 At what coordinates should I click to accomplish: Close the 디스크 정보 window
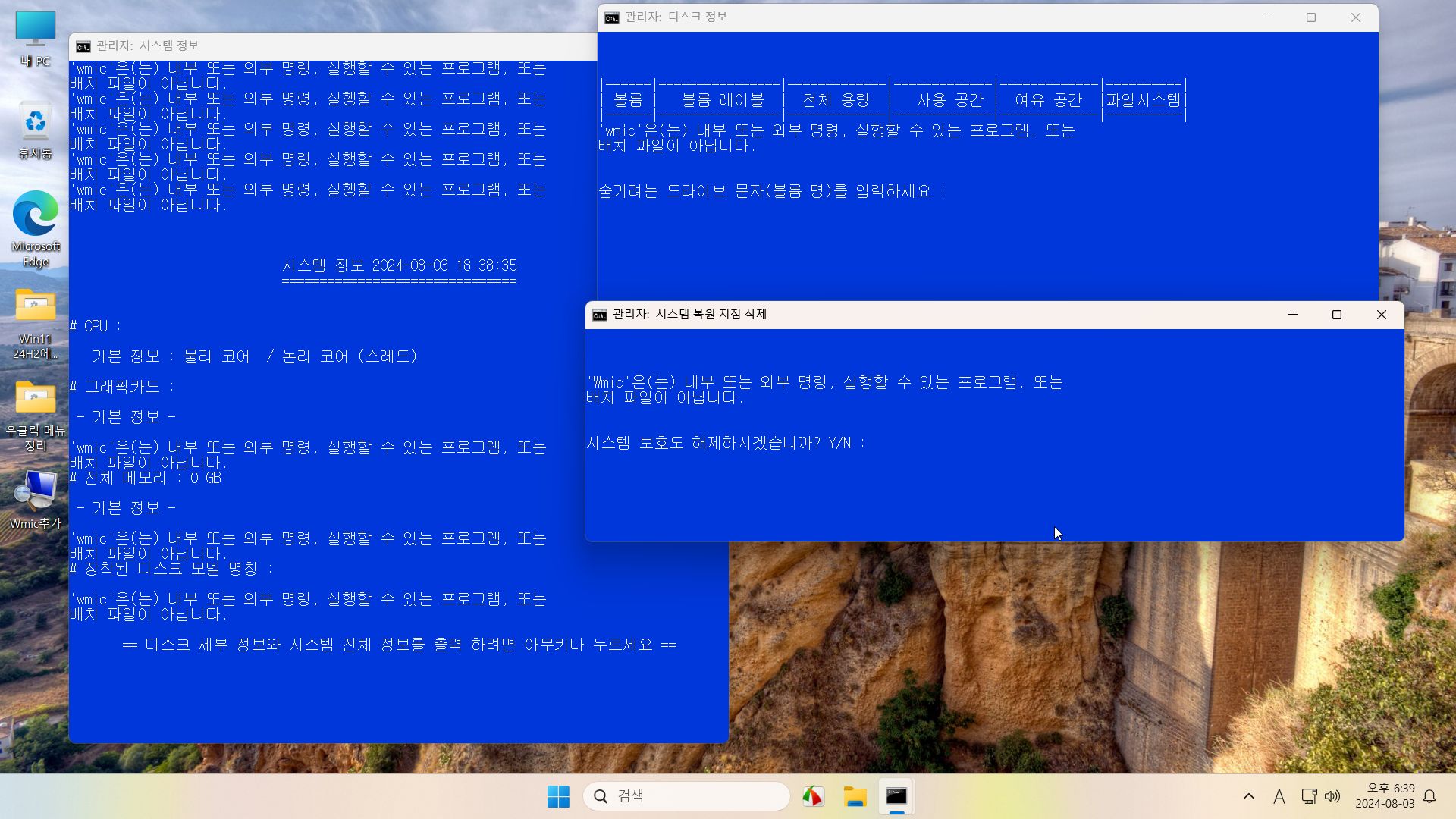coord(1356,17)
